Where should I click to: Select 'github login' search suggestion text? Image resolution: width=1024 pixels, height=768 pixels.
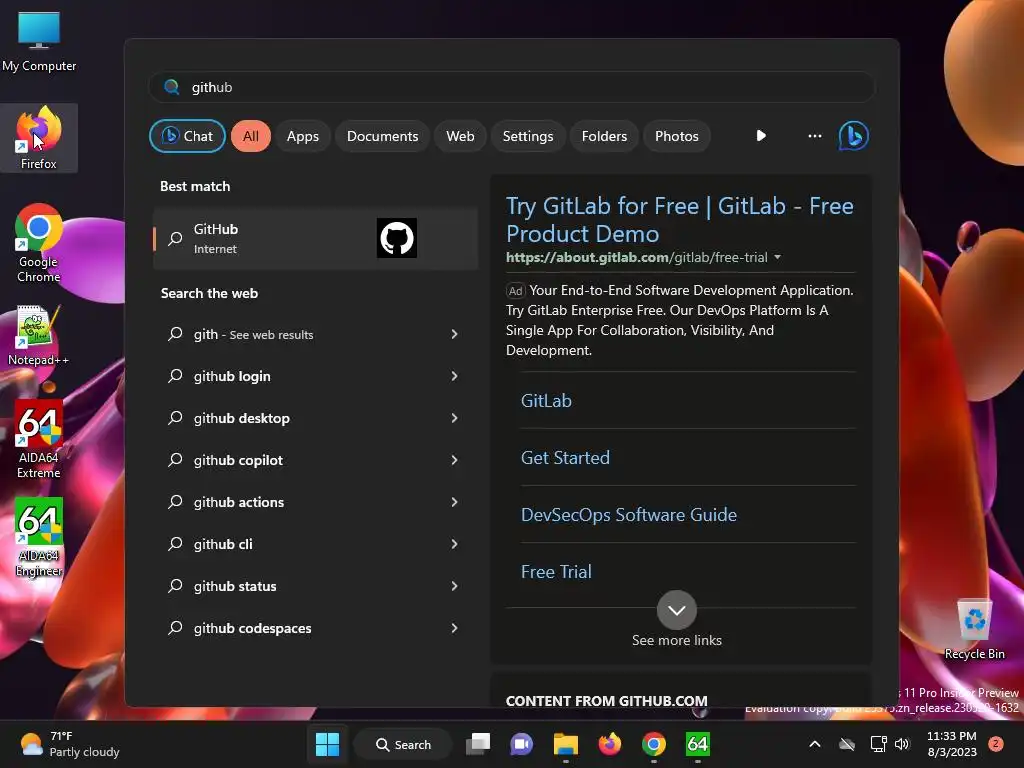232,376
